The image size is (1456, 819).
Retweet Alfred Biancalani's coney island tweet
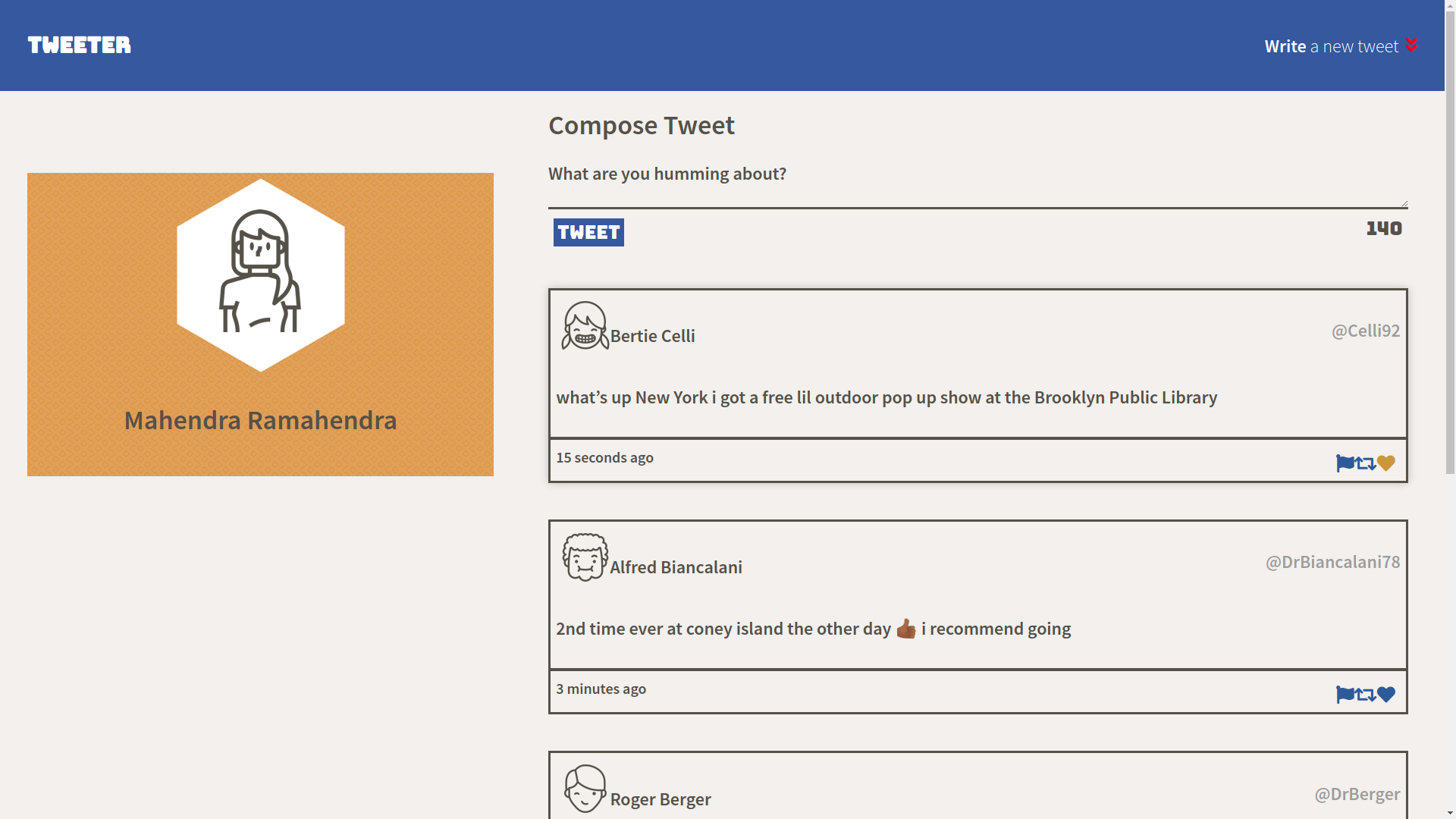[1366, 695]
